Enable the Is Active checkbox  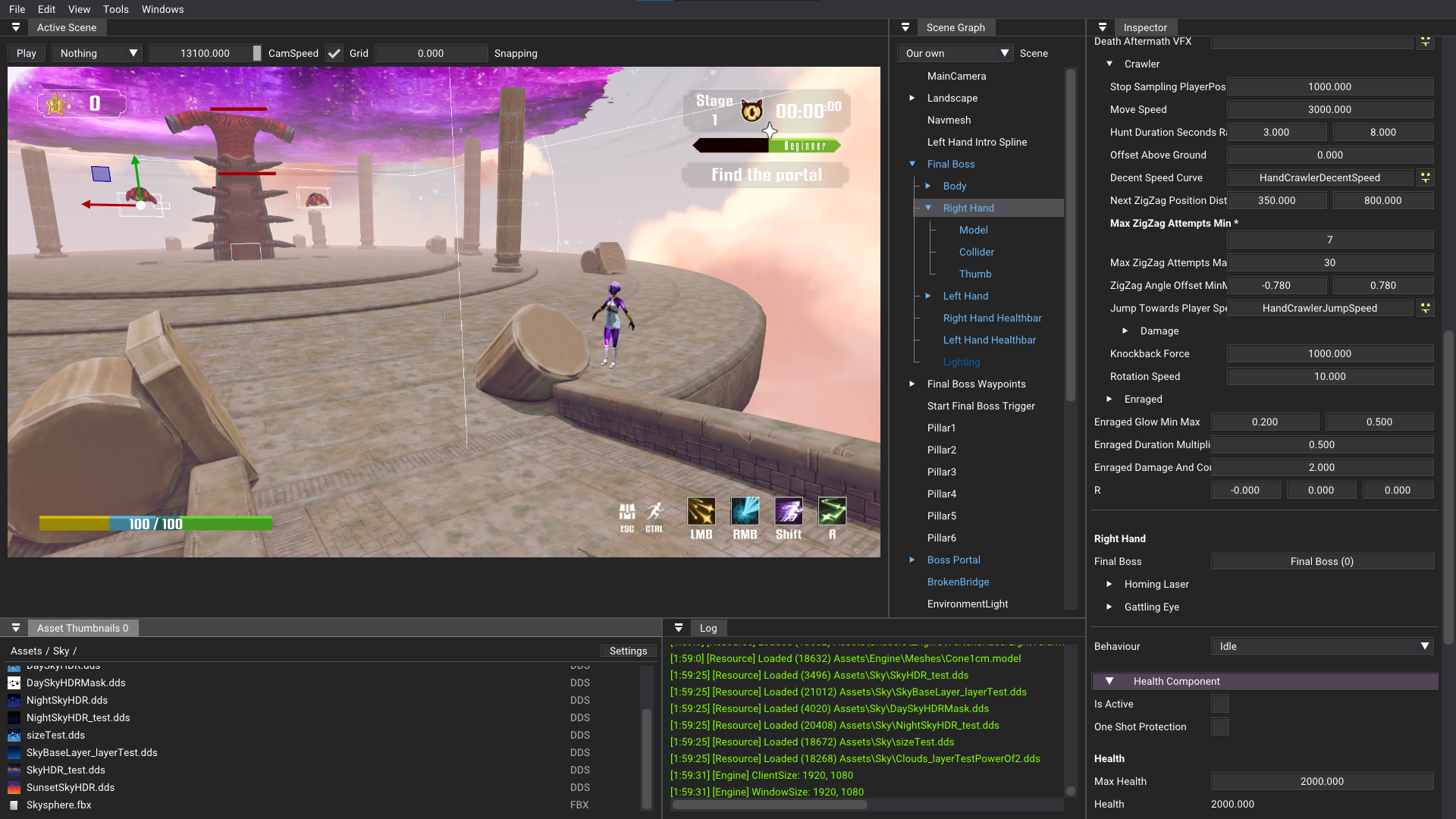tap(1219, 704)
